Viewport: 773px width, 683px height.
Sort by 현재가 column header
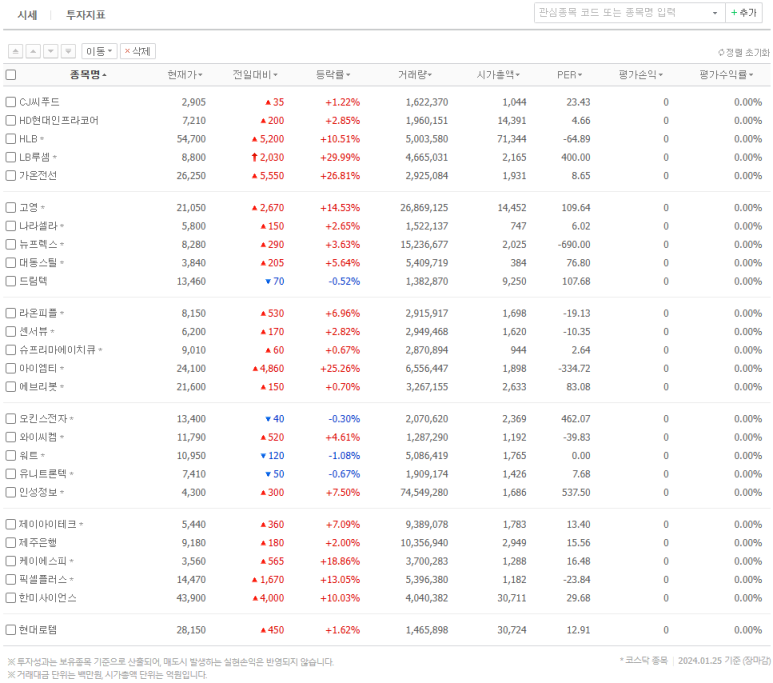[x=185, y=75]
